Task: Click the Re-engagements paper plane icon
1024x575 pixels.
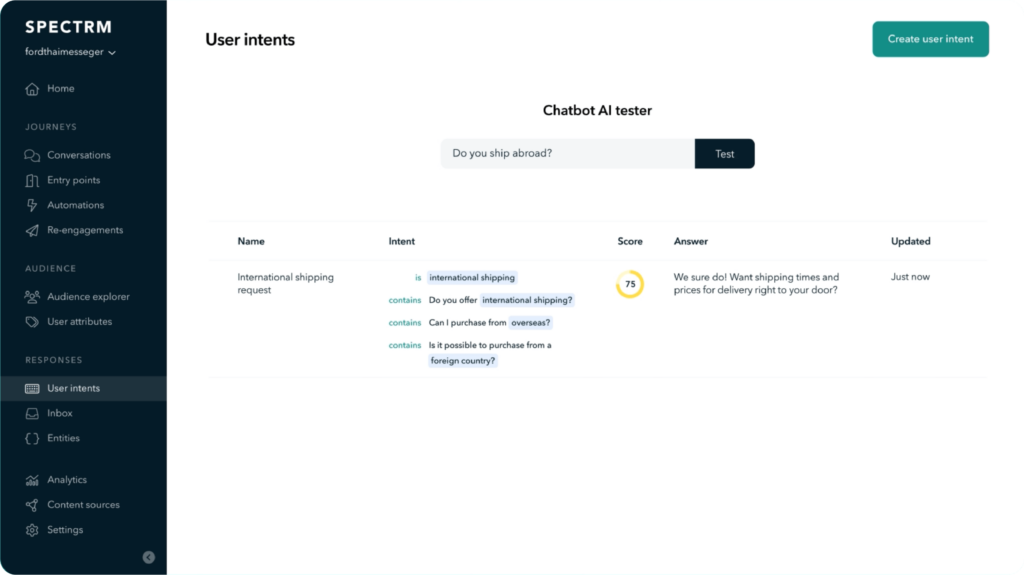Action: tap(32, 231)
